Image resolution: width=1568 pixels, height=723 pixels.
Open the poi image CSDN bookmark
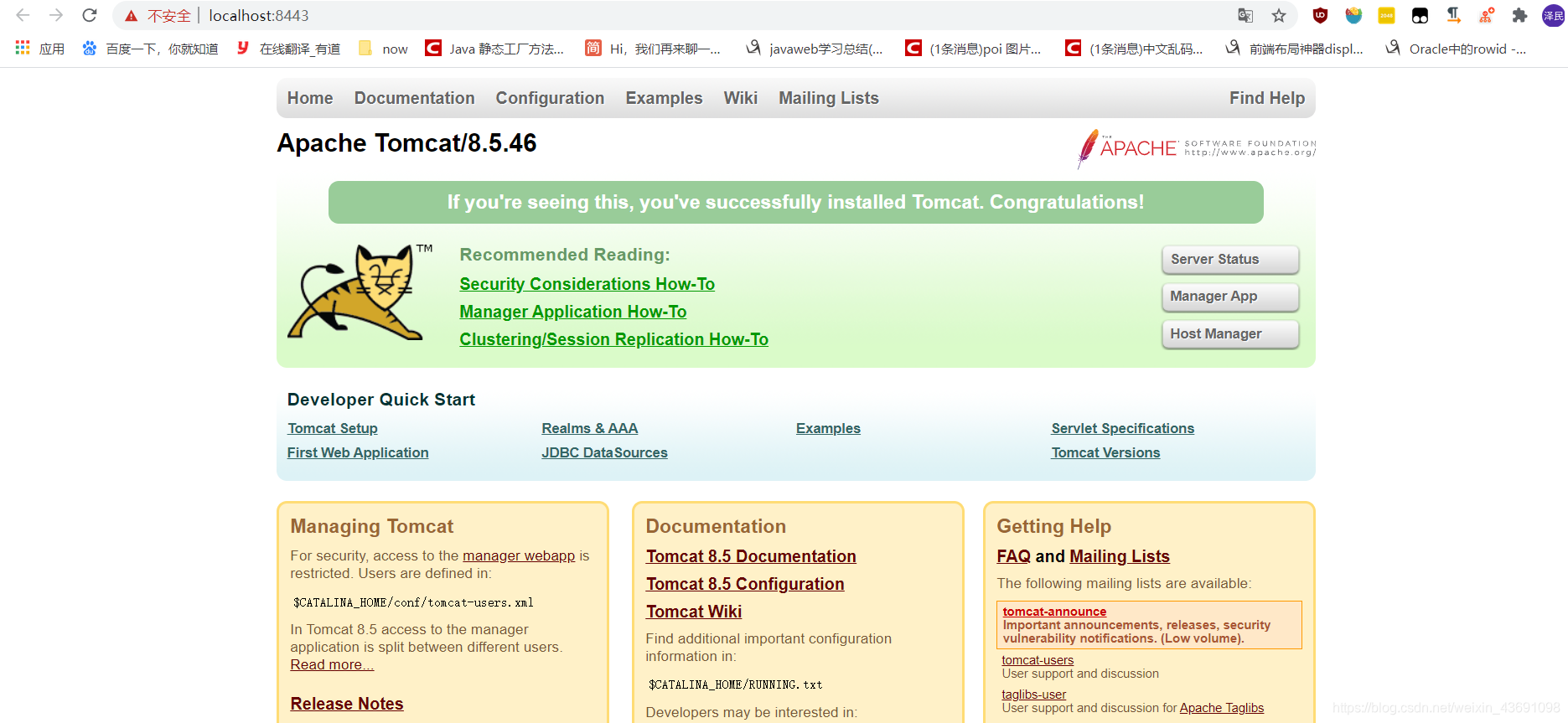(973, 49)
